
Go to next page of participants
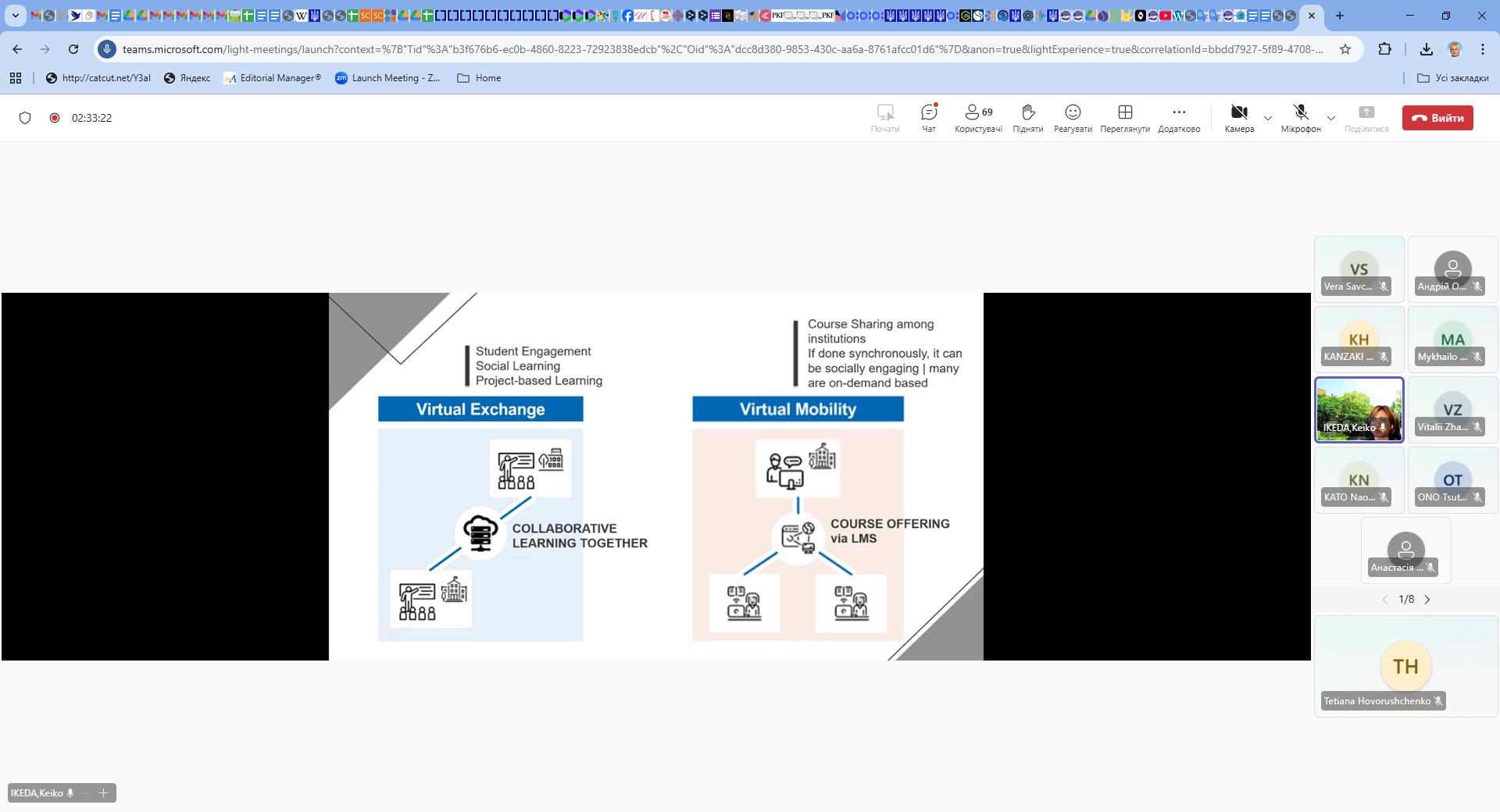pyautogui.click(x=1427, y=600)
